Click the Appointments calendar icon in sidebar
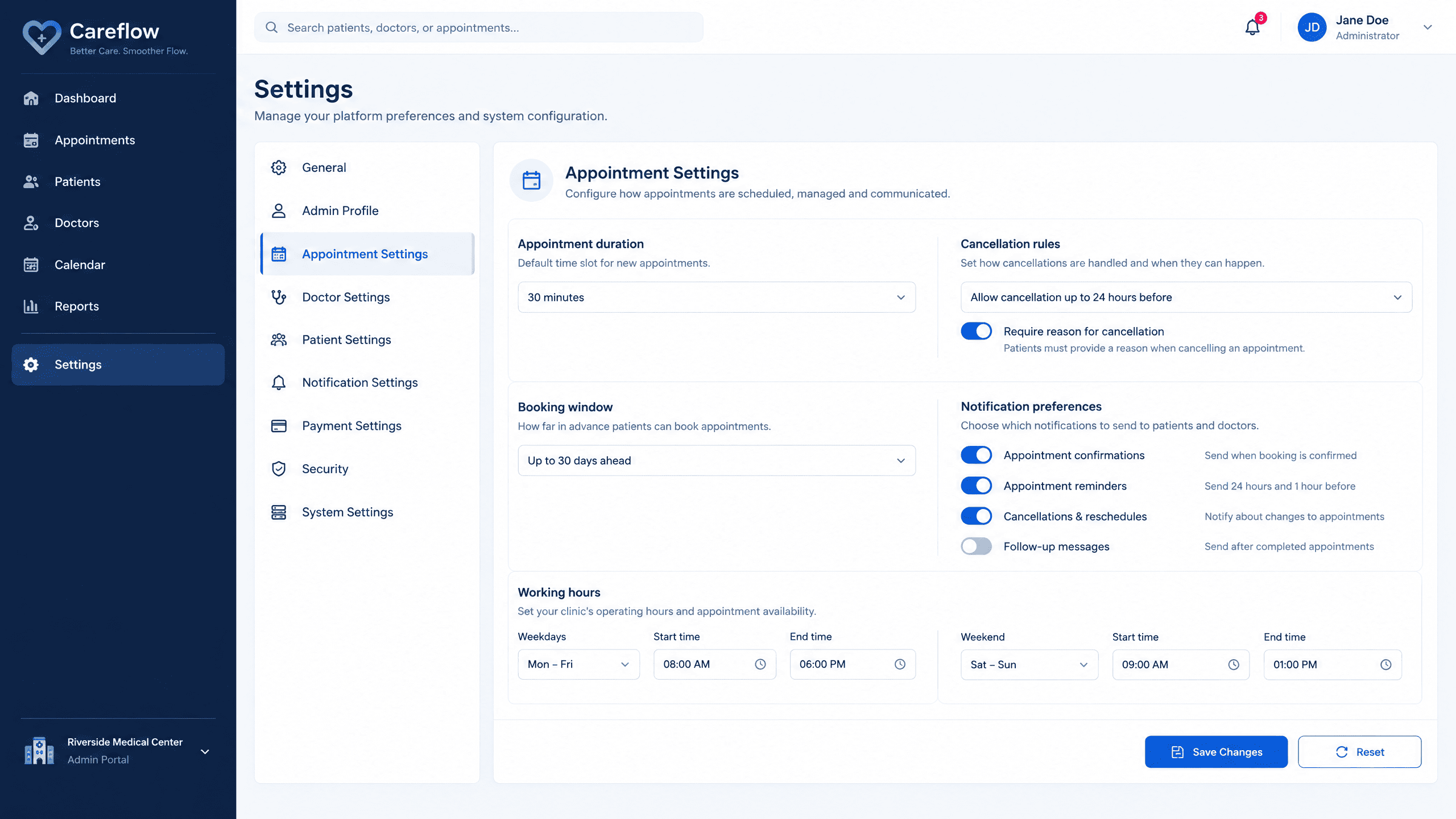Image resolution: width=1456 pixels, height=819 pixels. (x=31, y=140)
